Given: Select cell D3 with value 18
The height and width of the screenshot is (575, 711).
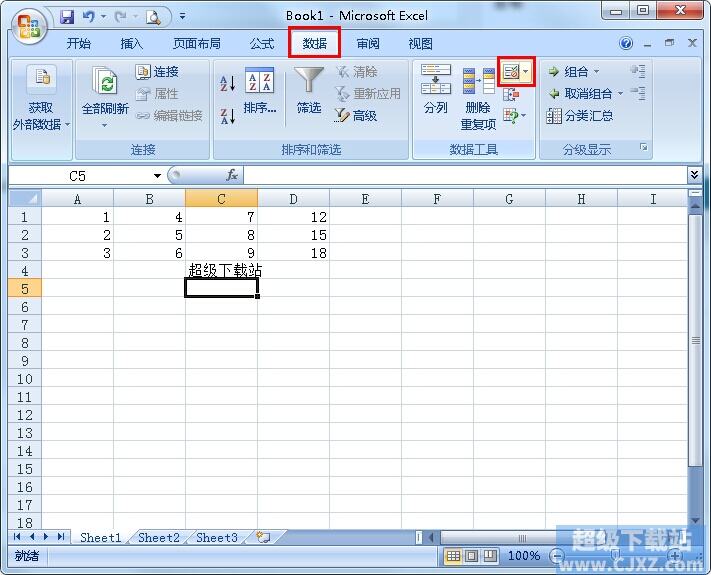Looking at the screenshot, I should click(293, 253).
